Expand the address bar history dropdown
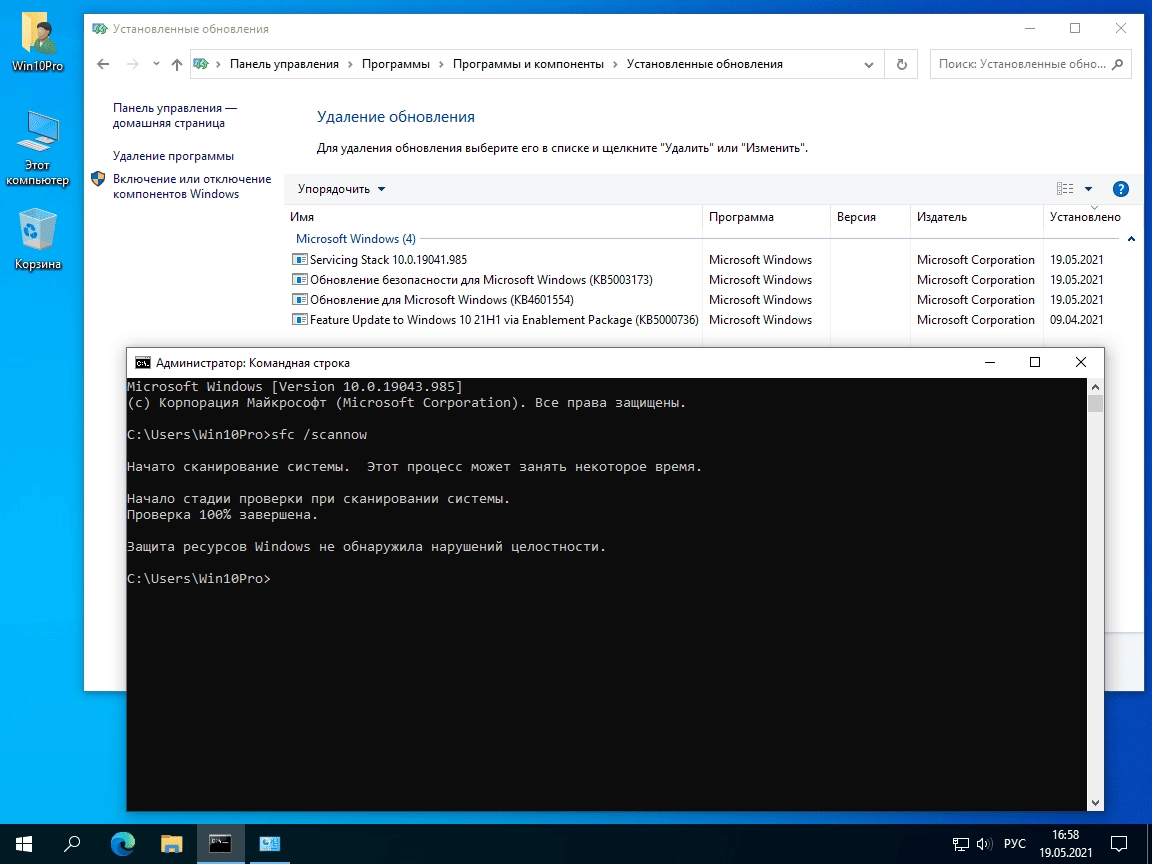This screenshot has width=1152, height=864. [x=868, y=64]
